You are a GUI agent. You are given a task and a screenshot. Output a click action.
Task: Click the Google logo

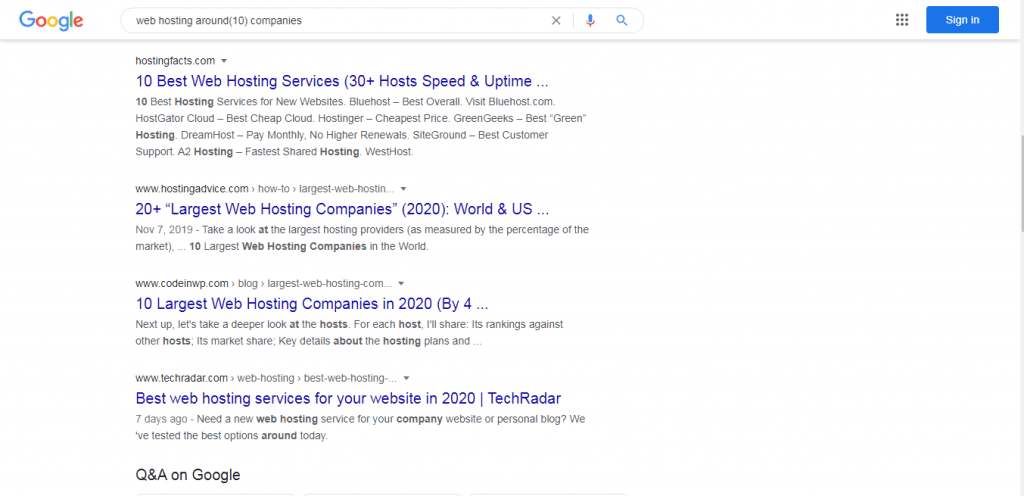click(51, 20)
